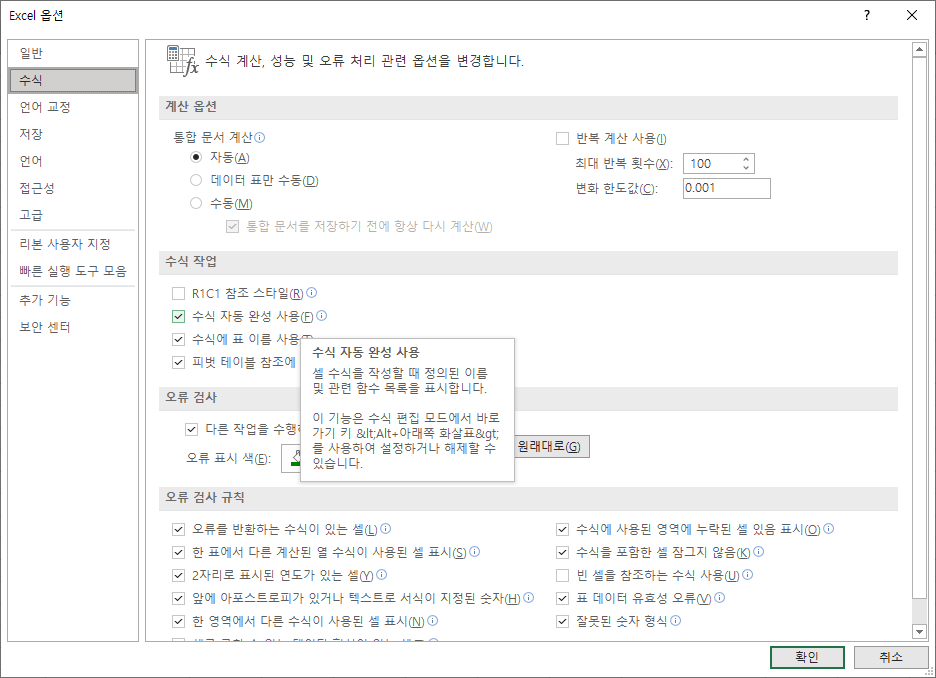
Task: Toggle background error checking 다른 작업을 수행 checkbox
Action: click(191, 429)
